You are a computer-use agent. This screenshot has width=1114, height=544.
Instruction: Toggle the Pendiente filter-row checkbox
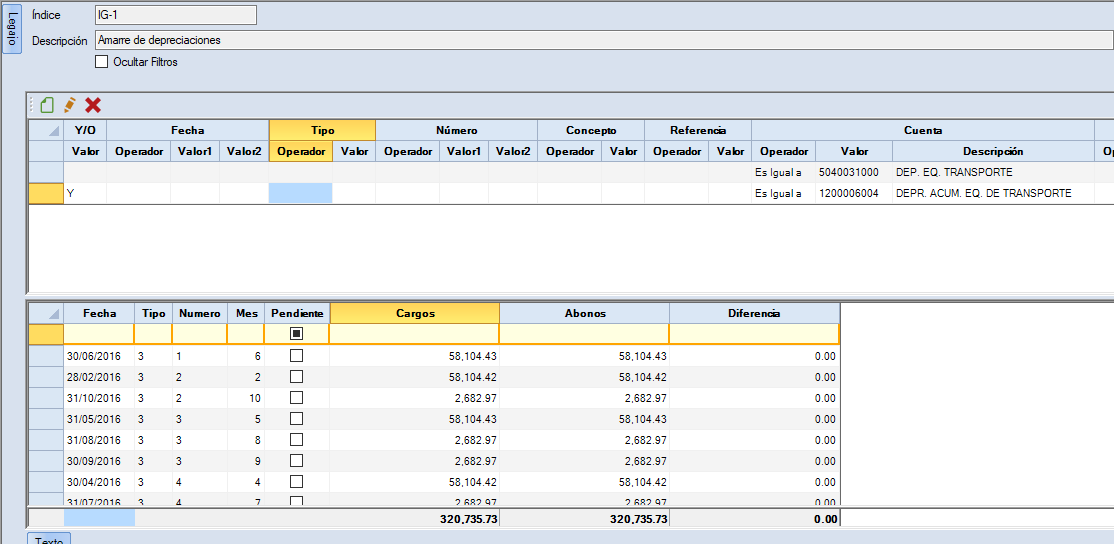click(296, 334)
